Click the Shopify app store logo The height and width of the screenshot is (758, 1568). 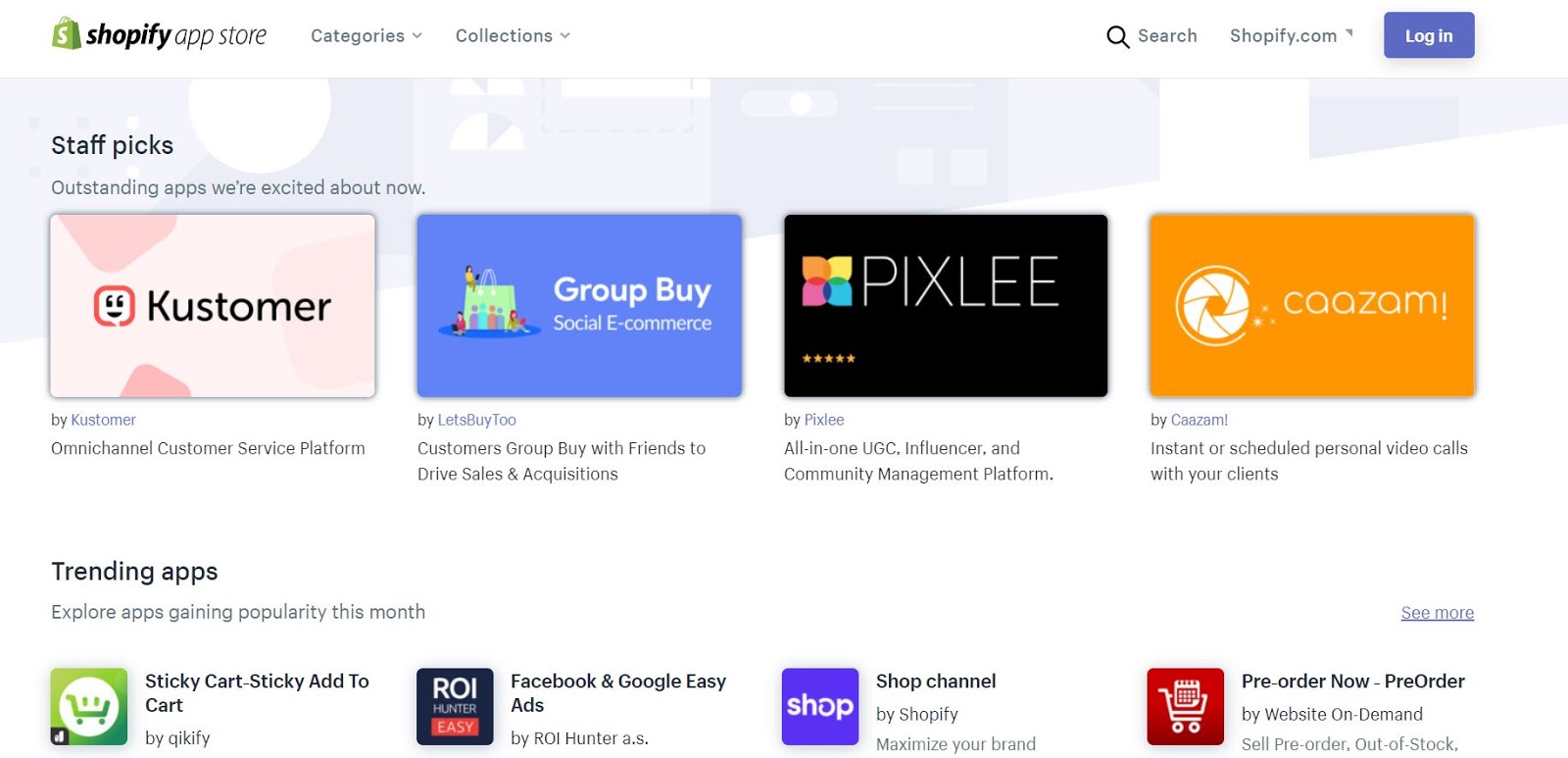(x=159, y=35)
